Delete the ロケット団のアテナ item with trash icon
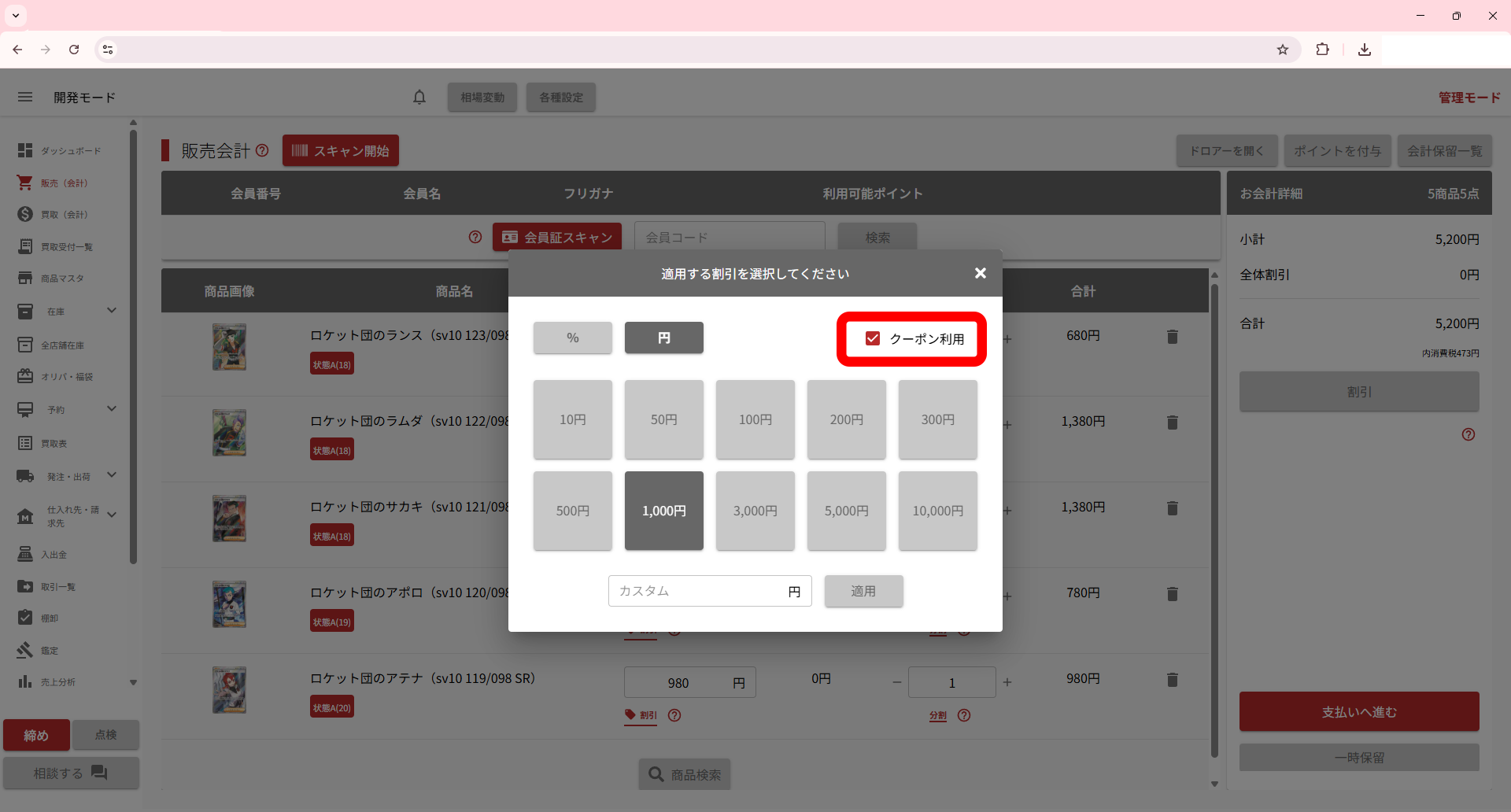1511x812 pixels. 1172,680
